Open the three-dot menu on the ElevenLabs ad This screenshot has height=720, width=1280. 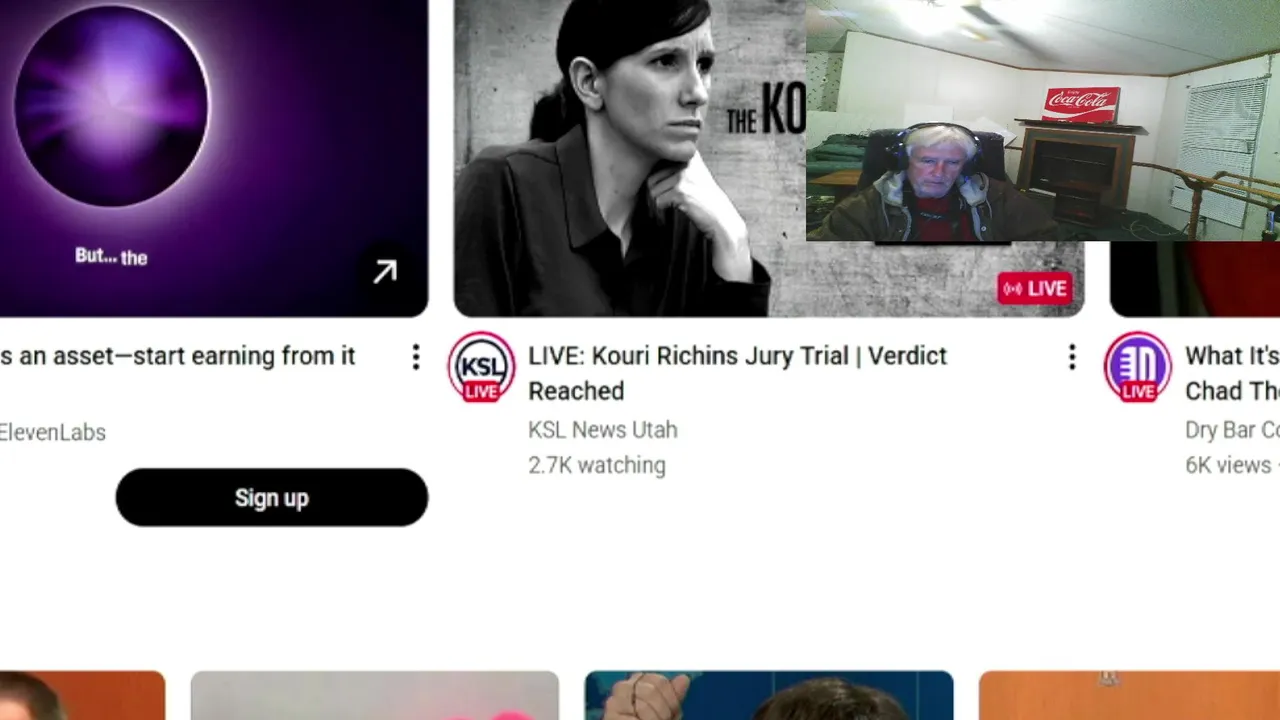coord(416,357)
